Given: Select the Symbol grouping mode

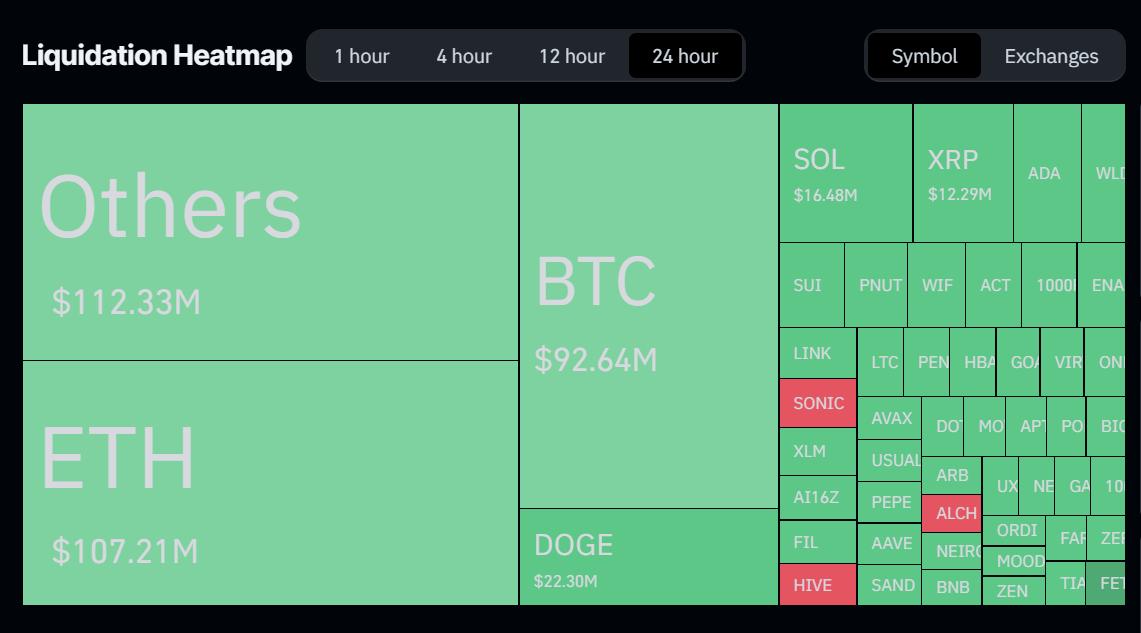Looking at the screenshot, I should 924,56.
